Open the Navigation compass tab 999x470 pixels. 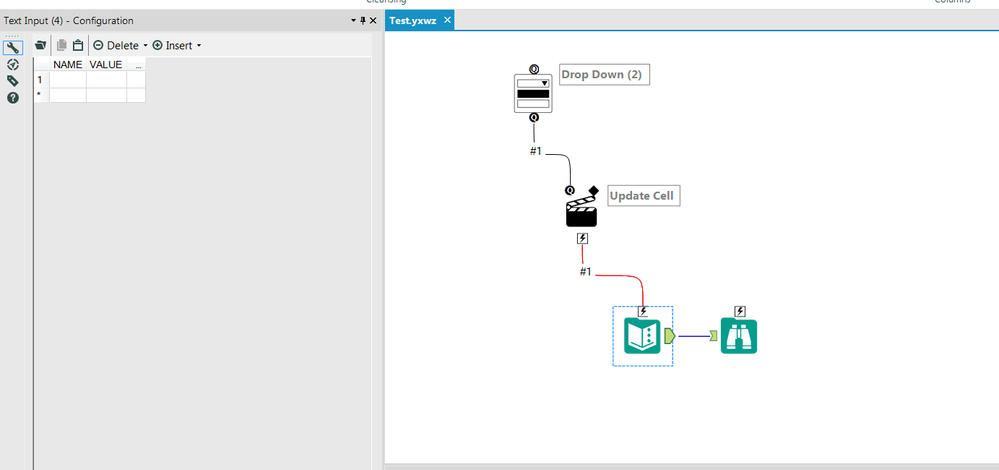(x=13, y=64)
